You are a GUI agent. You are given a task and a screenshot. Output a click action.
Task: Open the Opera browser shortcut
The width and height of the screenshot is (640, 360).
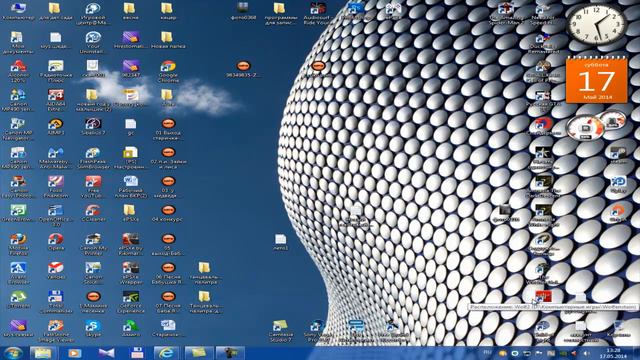pos(56,242)
